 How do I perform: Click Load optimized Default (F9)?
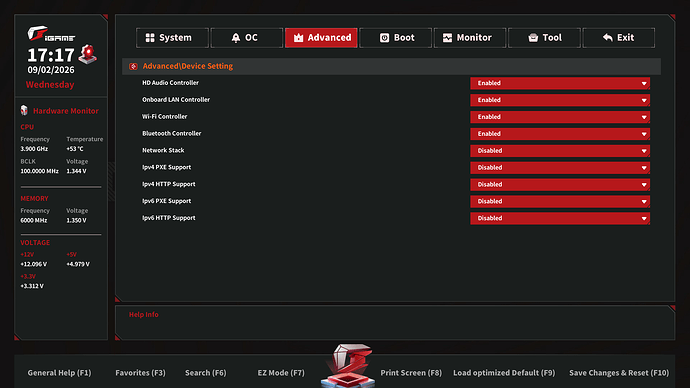pos(504,373)
